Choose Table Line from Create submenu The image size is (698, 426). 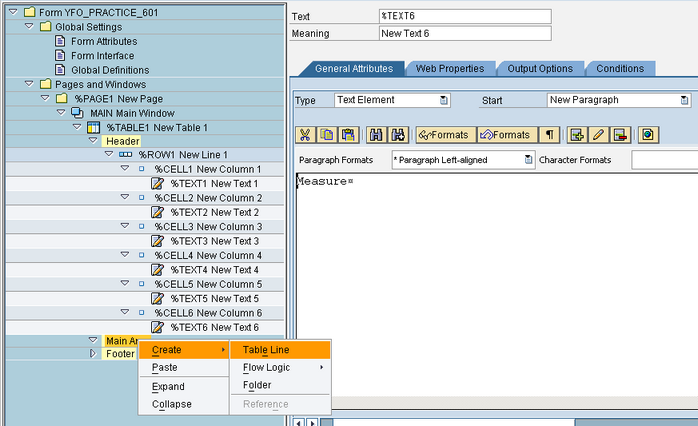280,350
